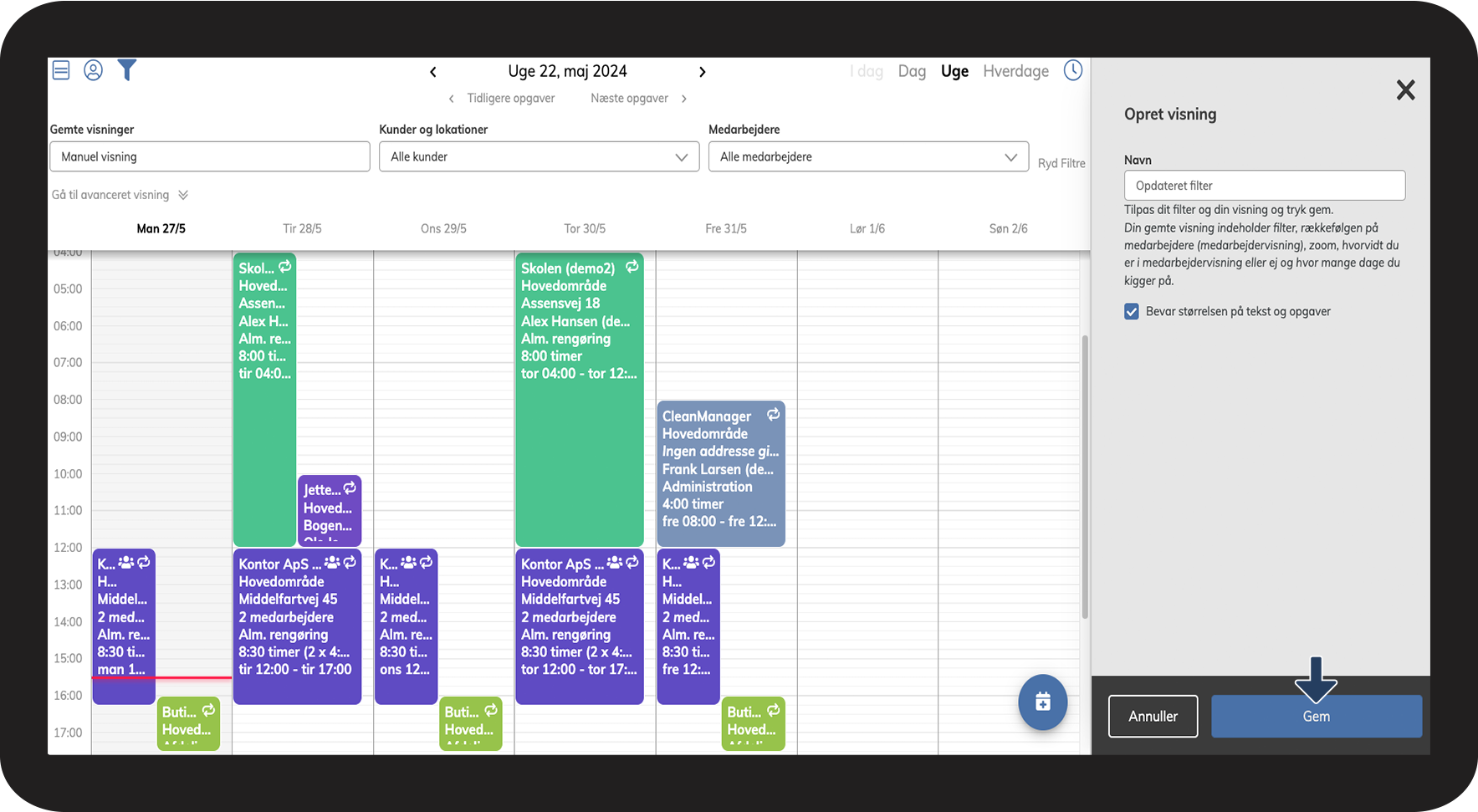1478x812 pixels.
Task: Go to previous week with left arrow
Action: (x=433, y=72)
